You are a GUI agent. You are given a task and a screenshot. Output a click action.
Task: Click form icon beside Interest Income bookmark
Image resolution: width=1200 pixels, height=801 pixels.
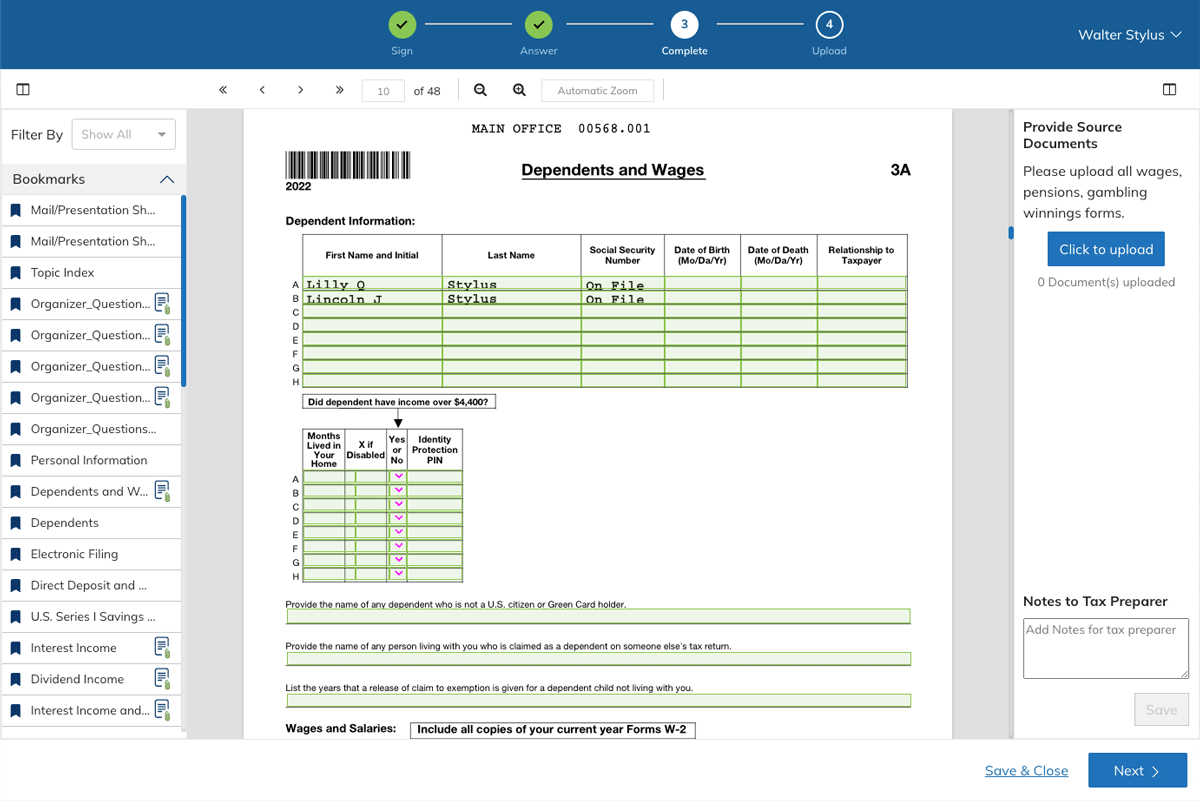pos(161,647)
